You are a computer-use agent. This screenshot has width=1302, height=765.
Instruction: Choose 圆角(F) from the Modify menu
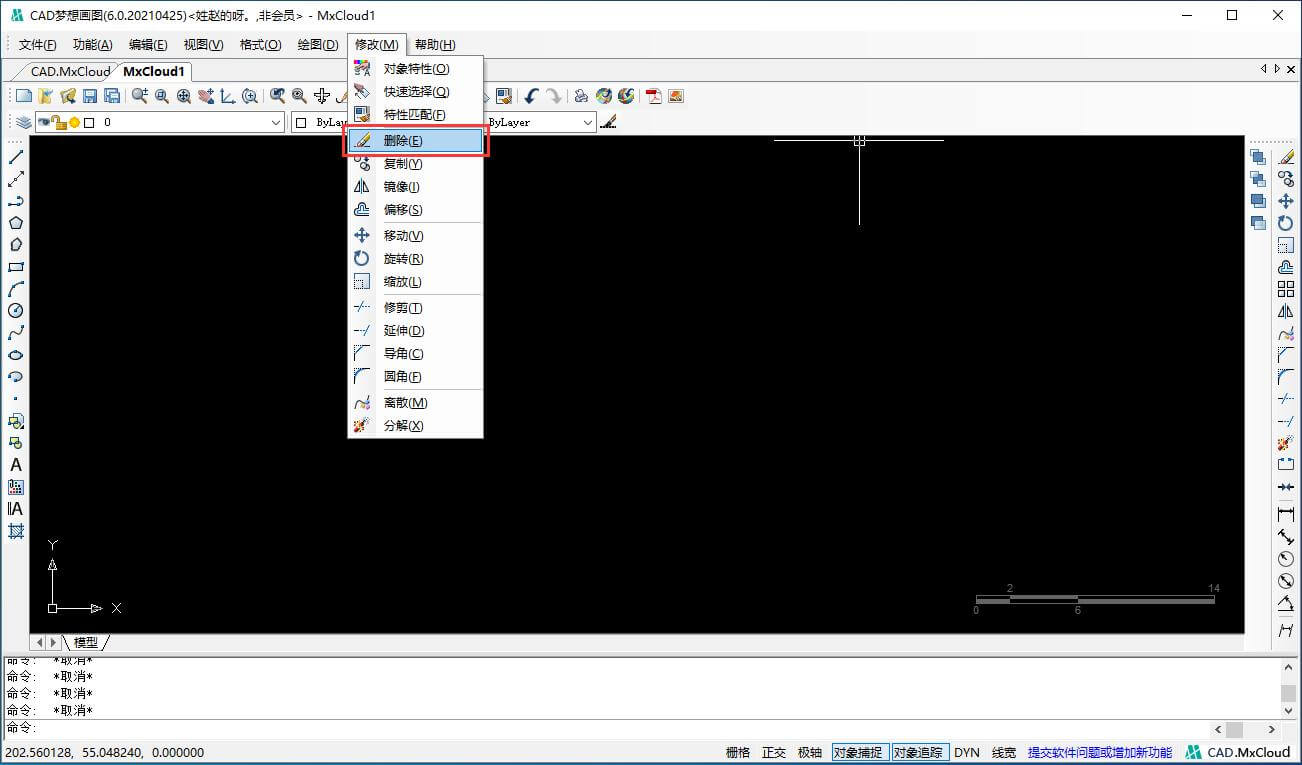415,377
